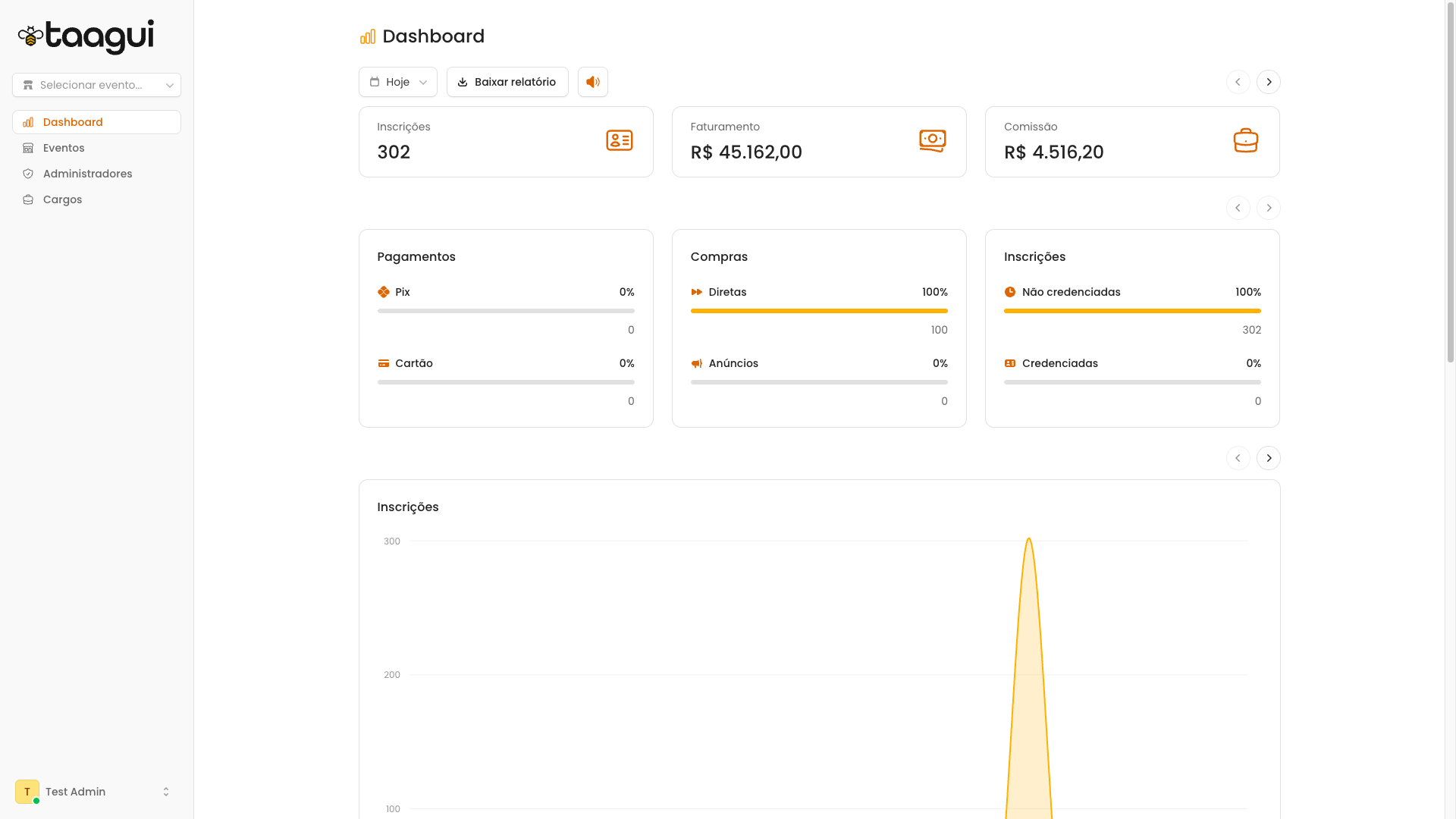Click the R$ 45.162,00 revenue value
The height and width of the screenshot is (819, 1456).
coord(746,152)
